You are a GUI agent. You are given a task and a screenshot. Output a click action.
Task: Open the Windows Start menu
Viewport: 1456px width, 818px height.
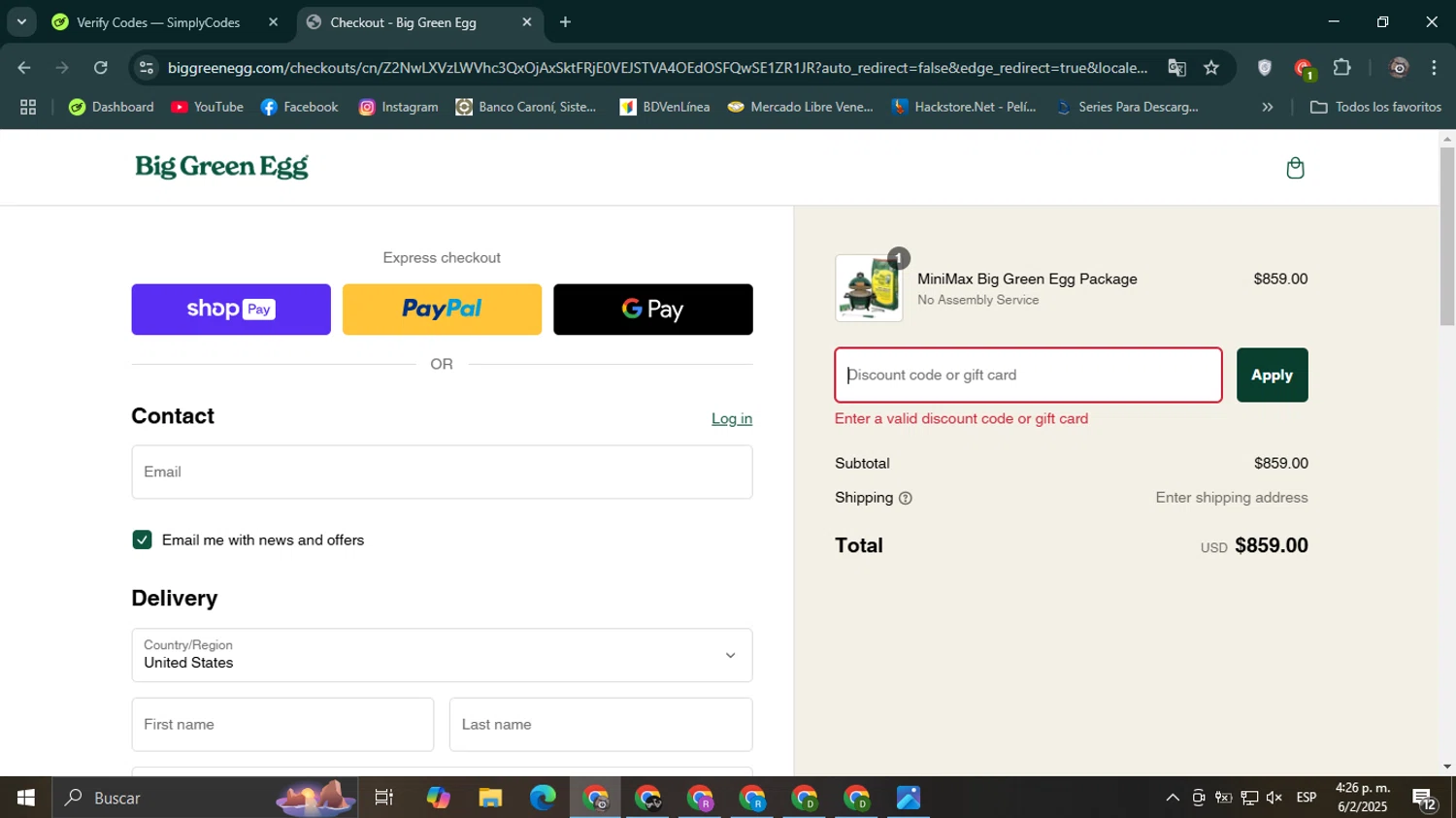point(26,798)
